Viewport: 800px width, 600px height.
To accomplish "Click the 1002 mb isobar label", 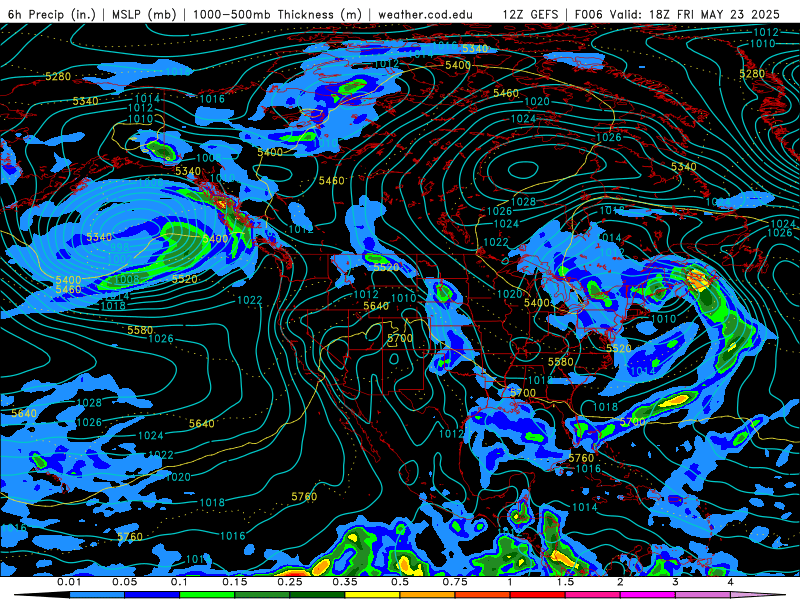I will coord(119,259).
